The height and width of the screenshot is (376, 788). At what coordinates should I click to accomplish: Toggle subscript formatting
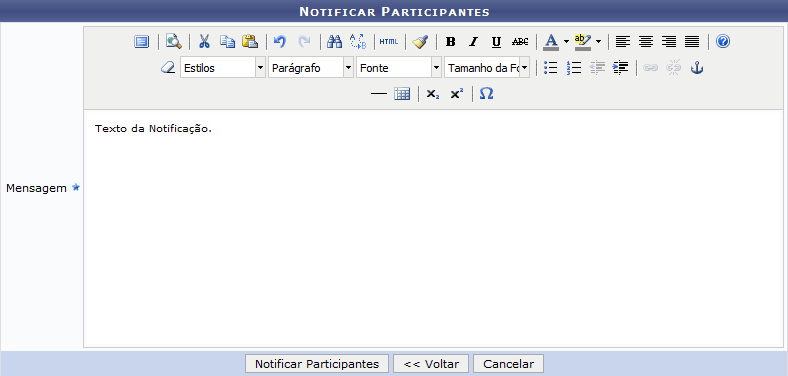point(433,94)
